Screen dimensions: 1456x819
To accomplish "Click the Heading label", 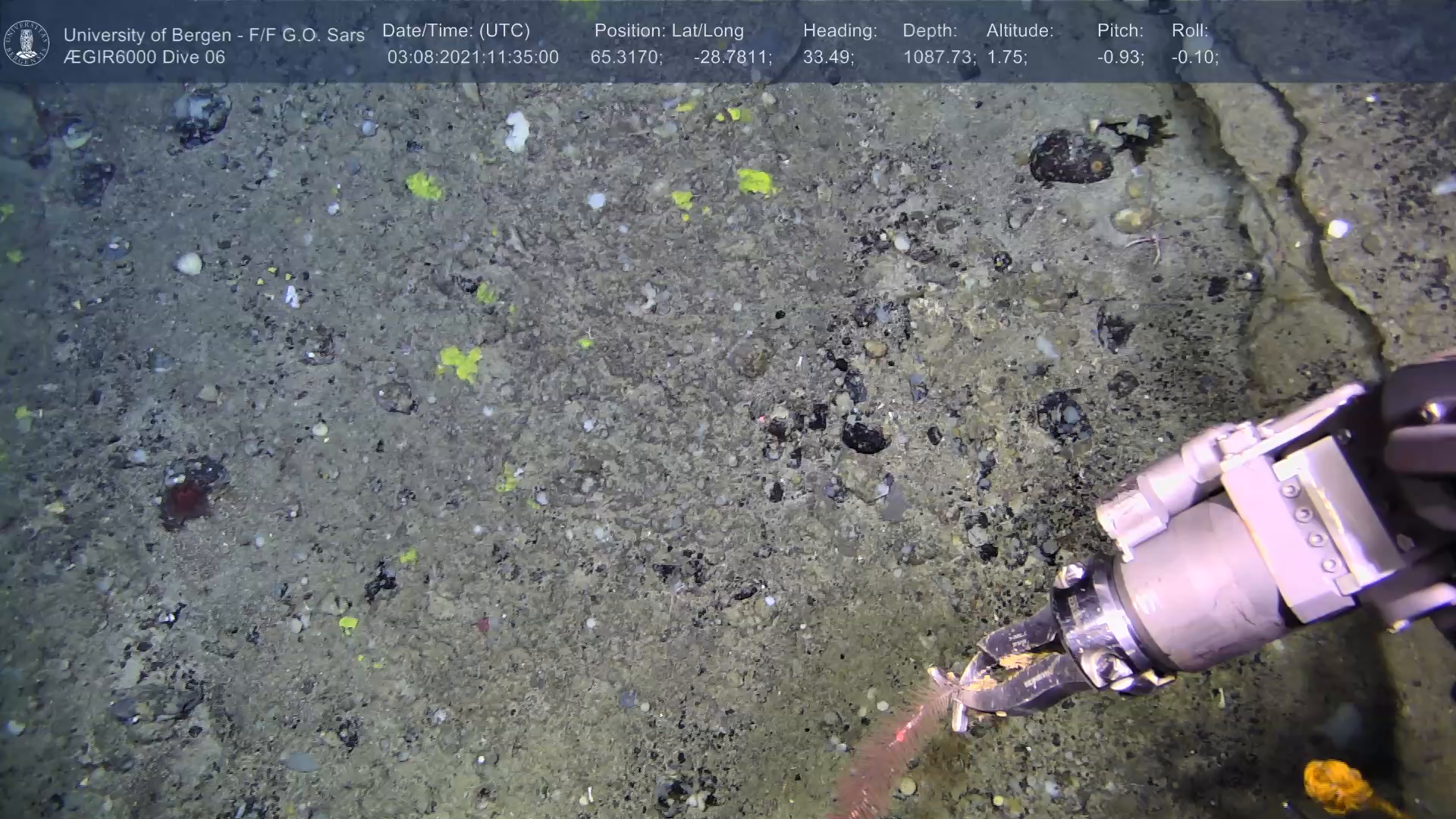I will pos(839,30).
